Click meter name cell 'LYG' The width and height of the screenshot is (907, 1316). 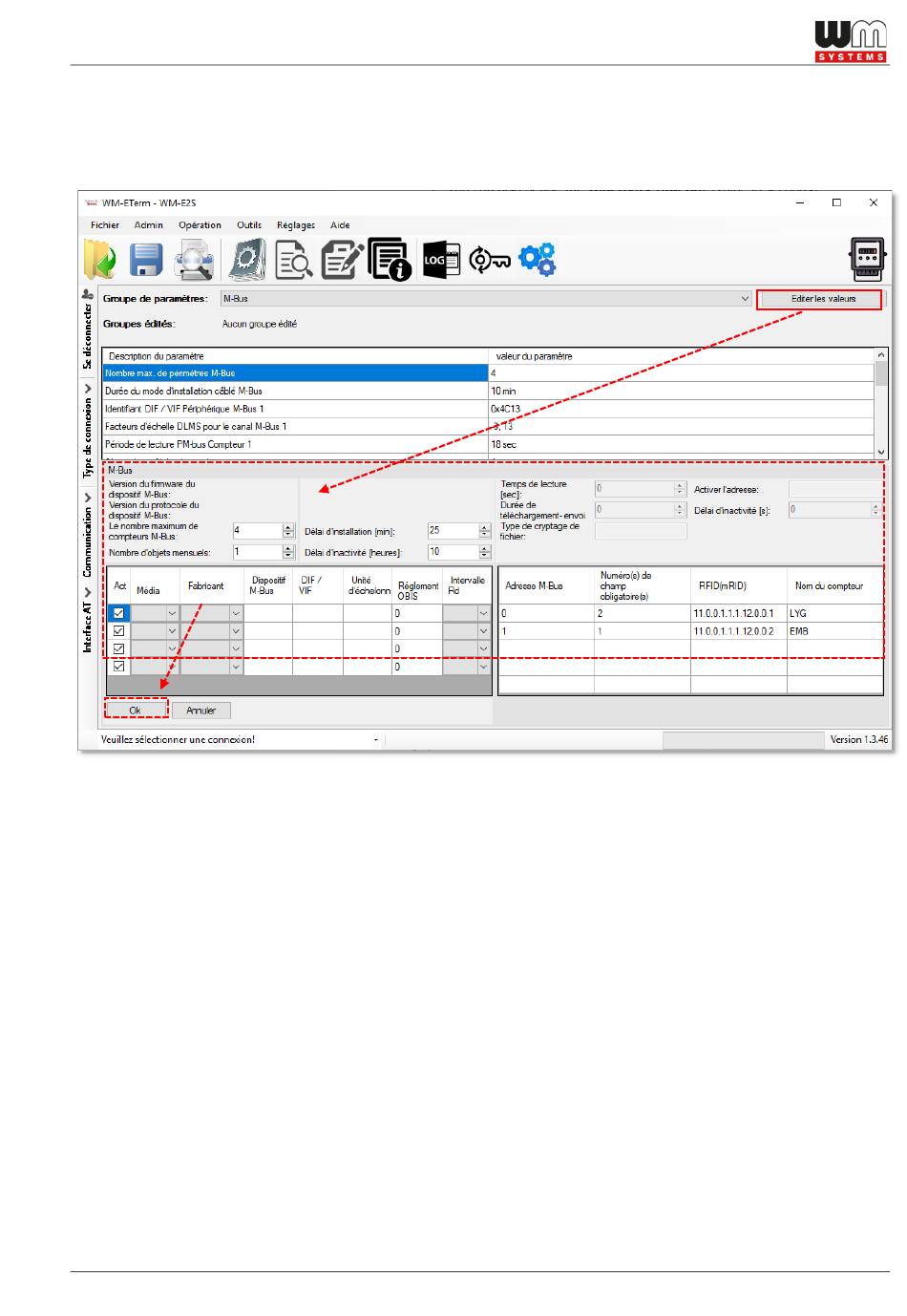point(834,613)
